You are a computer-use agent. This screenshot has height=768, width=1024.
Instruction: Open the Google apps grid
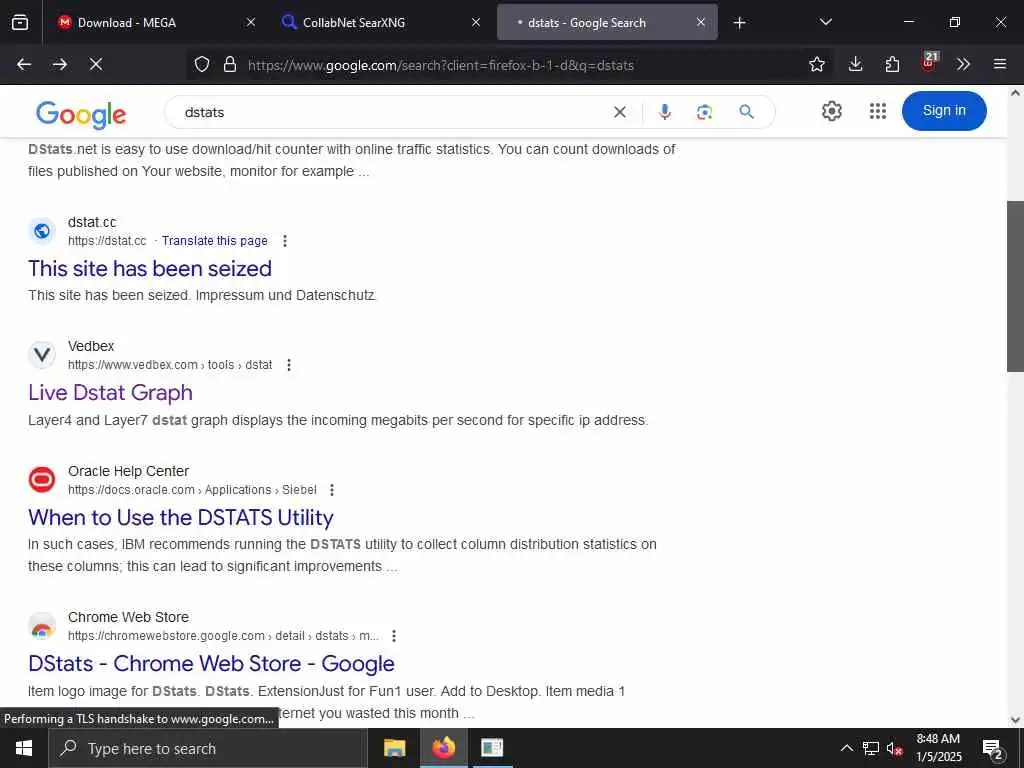[878, 111]
